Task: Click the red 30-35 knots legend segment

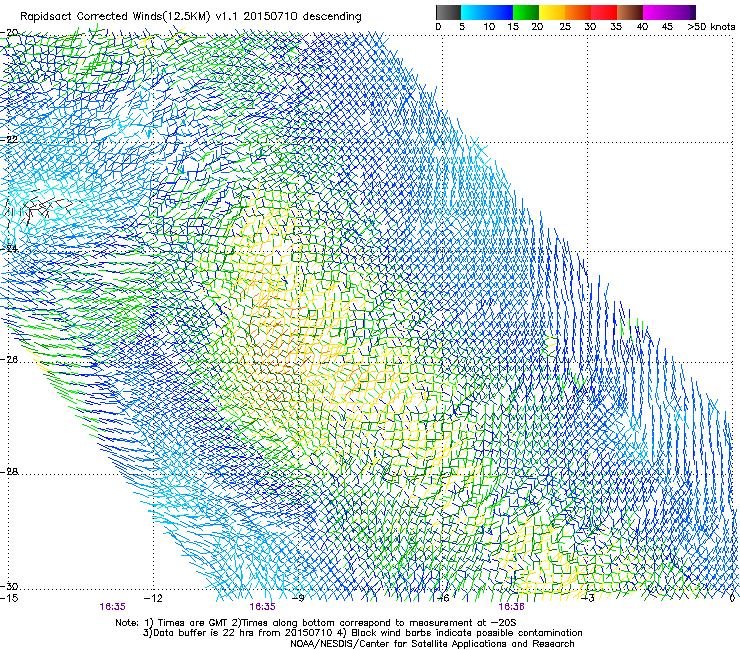Action: click(604, 12)
